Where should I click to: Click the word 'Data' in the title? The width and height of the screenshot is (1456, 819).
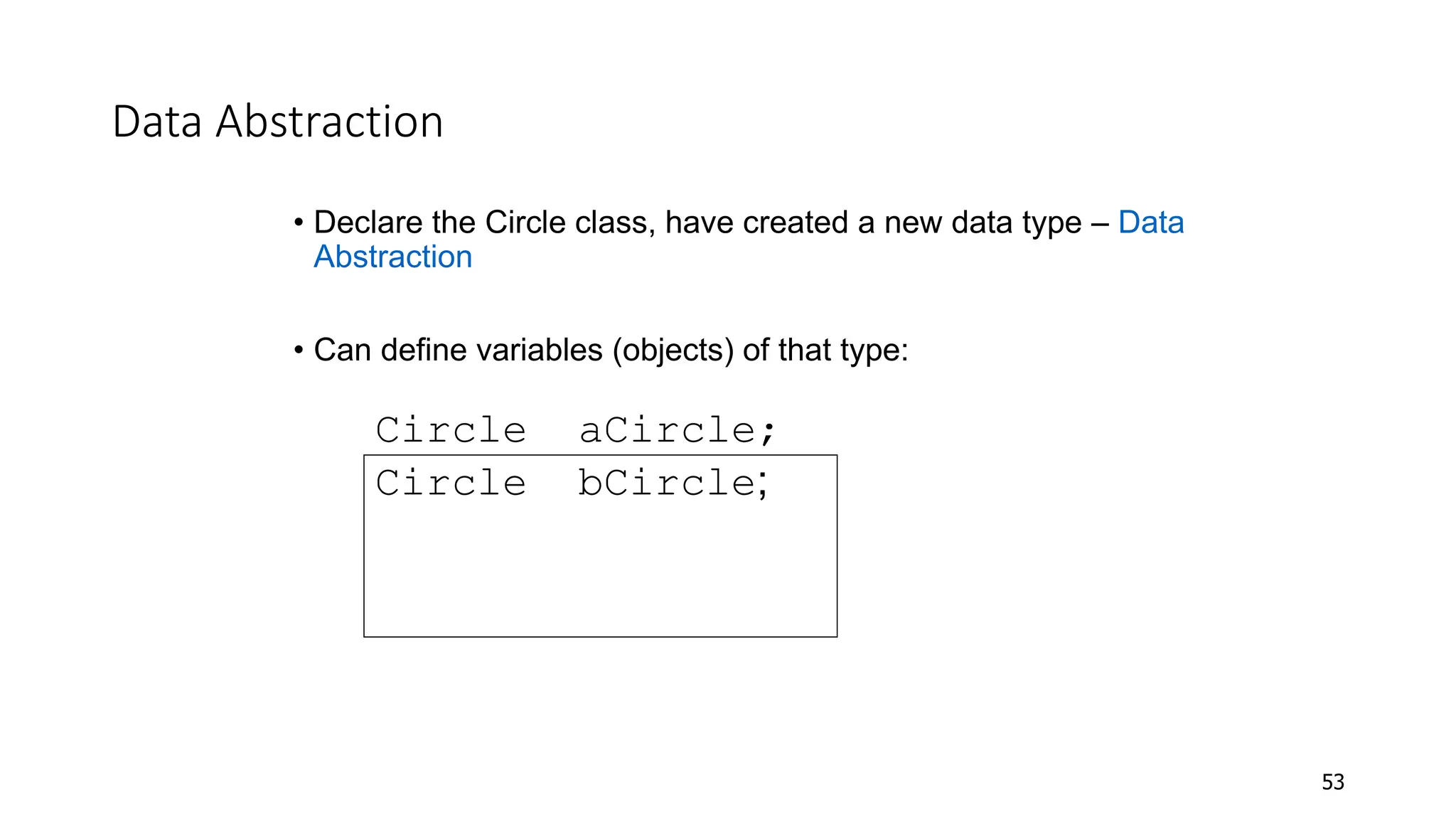pyautogui.click(x=157, y=122)
